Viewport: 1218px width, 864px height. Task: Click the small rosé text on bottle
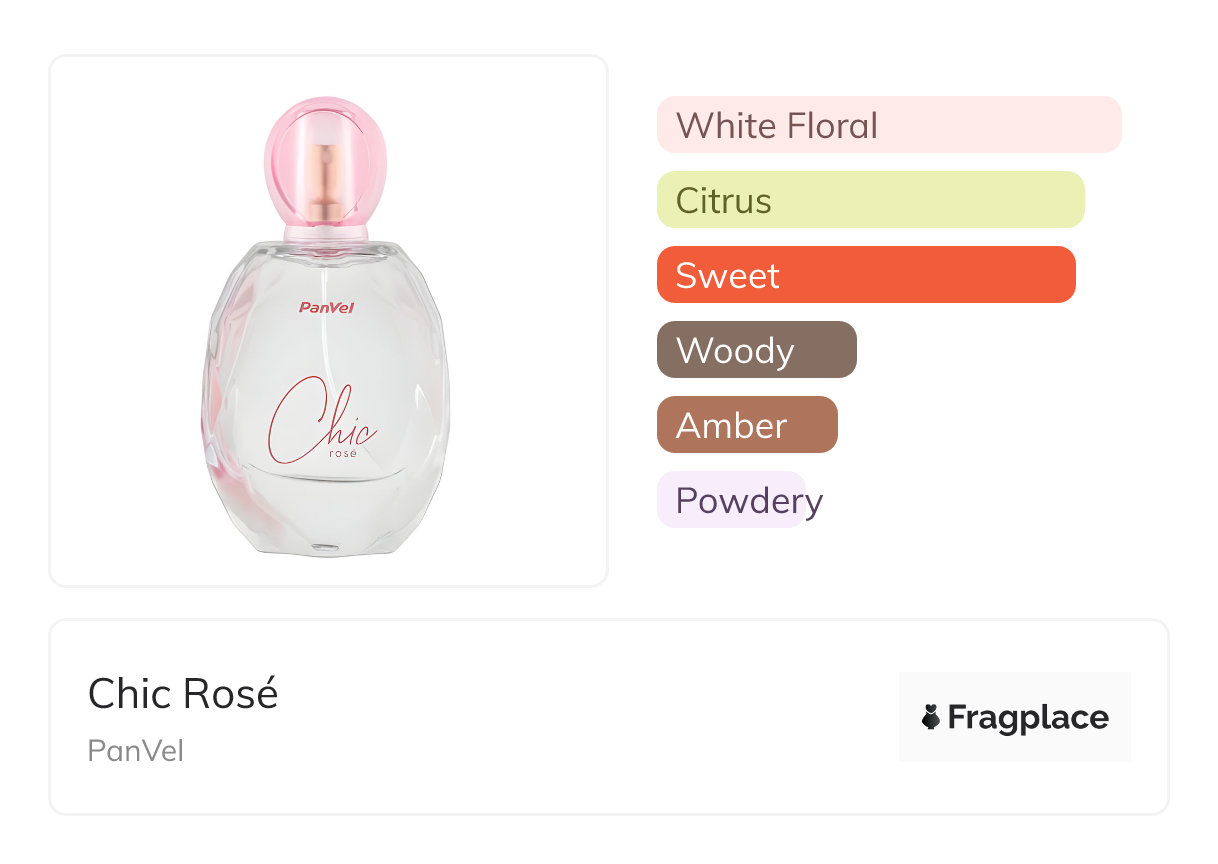(342, 451)
